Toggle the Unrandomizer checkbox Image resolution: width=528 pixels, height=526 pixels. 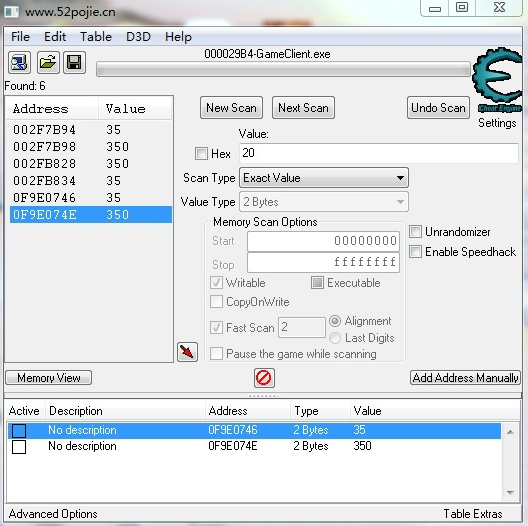pyautogui.click(x=416, y=232)
